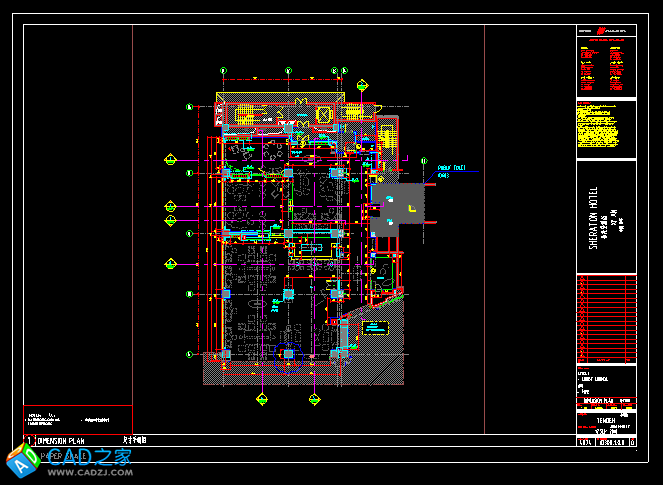Click the cyan-outlined box in lower right plan
This screenshot has height=485, width=663.
click(x=376, y=327)
